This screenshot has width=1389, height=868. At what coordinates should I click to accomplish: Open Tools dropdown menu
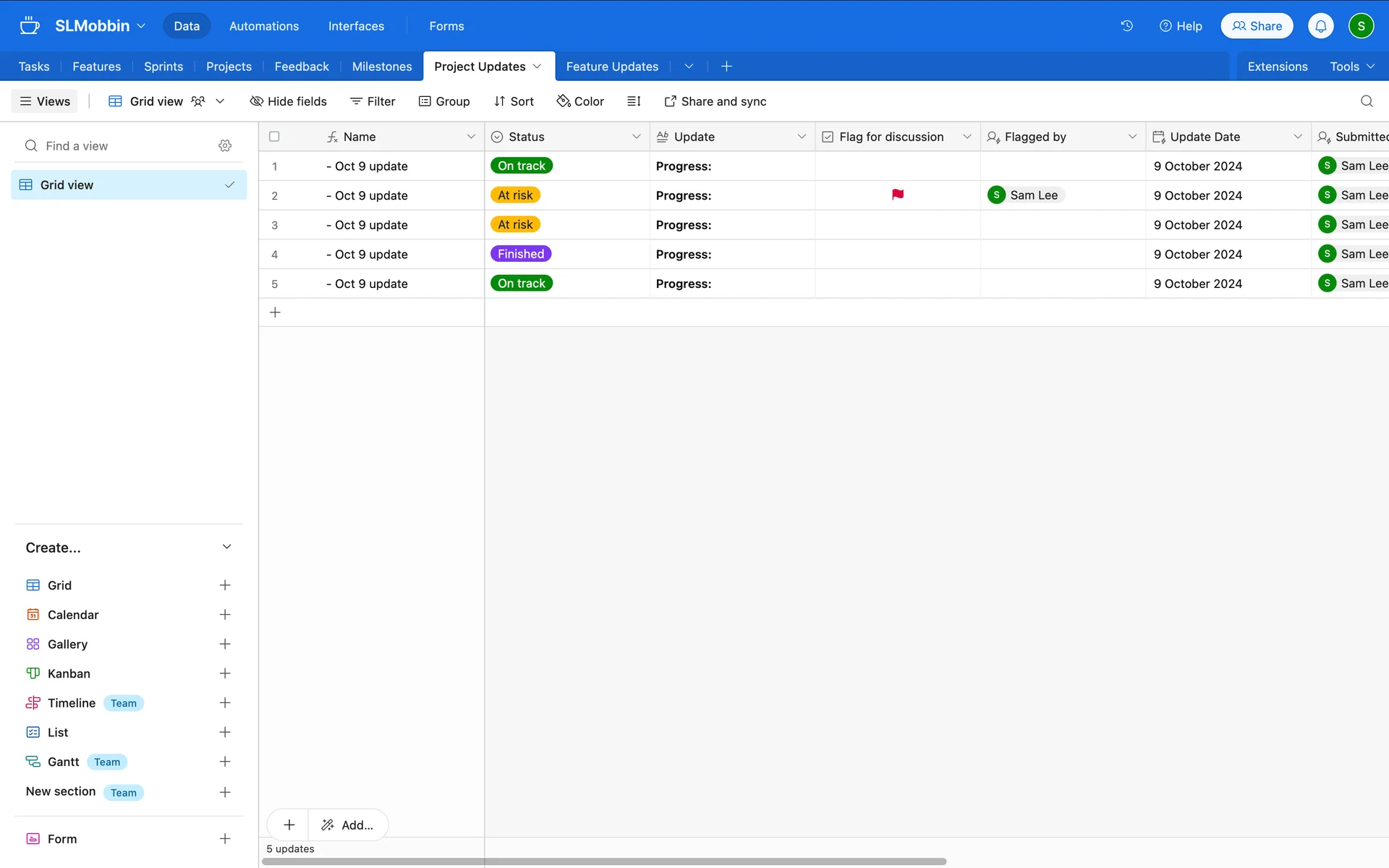click(x=1351, y=67)
